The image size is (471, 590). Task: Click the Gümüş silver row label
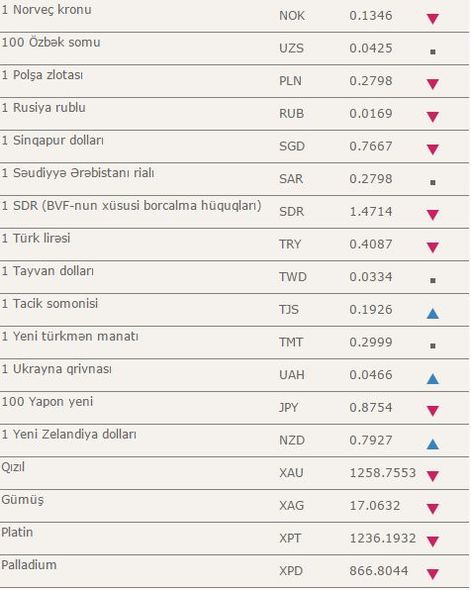pos(23,500)
